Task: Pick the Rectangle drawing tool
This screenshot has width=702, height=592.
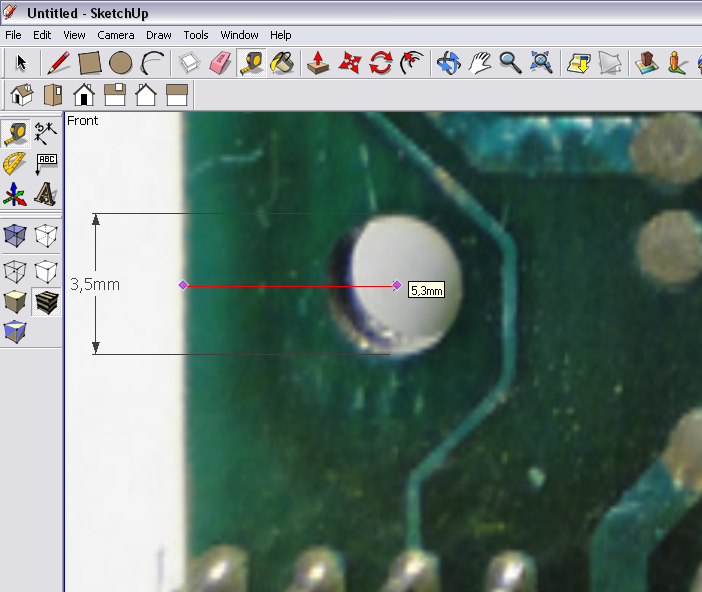Action: [x=90, y=63]
